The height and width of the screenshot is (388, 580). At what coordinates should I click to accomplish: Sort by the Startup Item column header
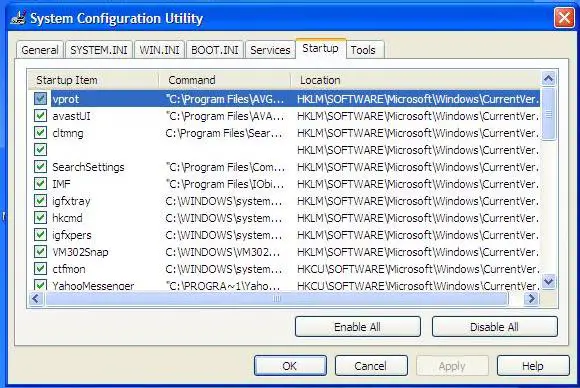[x=94, y=80]
